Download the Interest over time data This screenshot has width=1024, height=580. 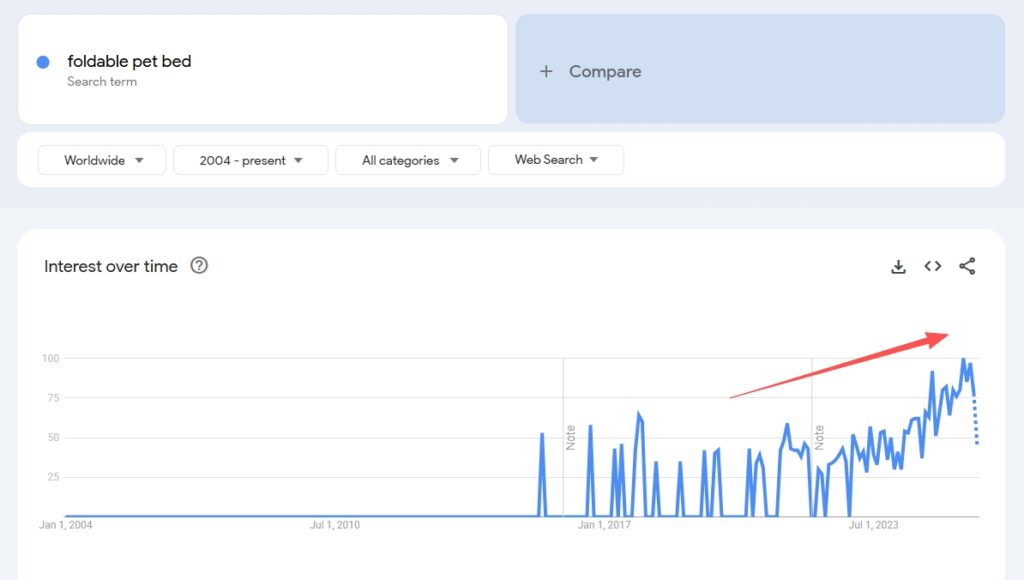pyautogui.click(x=898, y=266)
